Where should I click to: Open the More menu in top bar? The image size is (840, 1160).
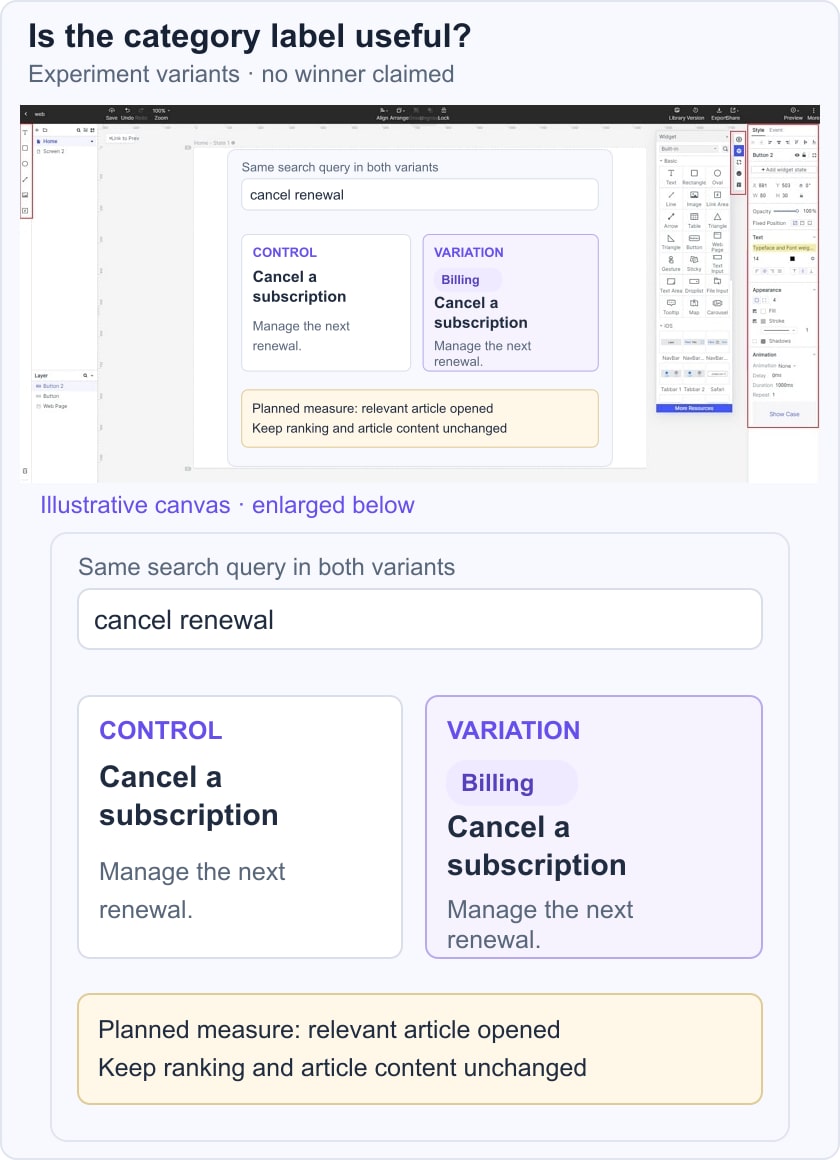pyautogui.click(x=813, y=113)
